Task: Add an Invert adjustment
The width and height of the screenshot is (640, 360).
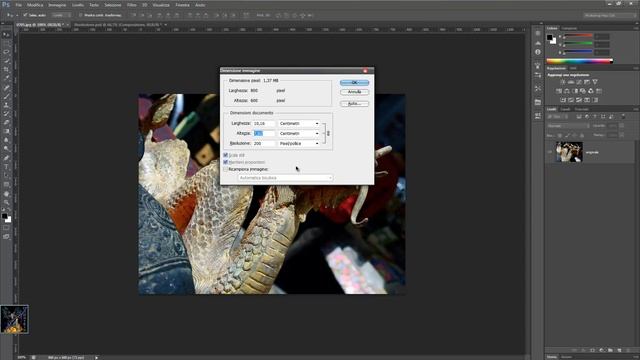Action: 563,100
